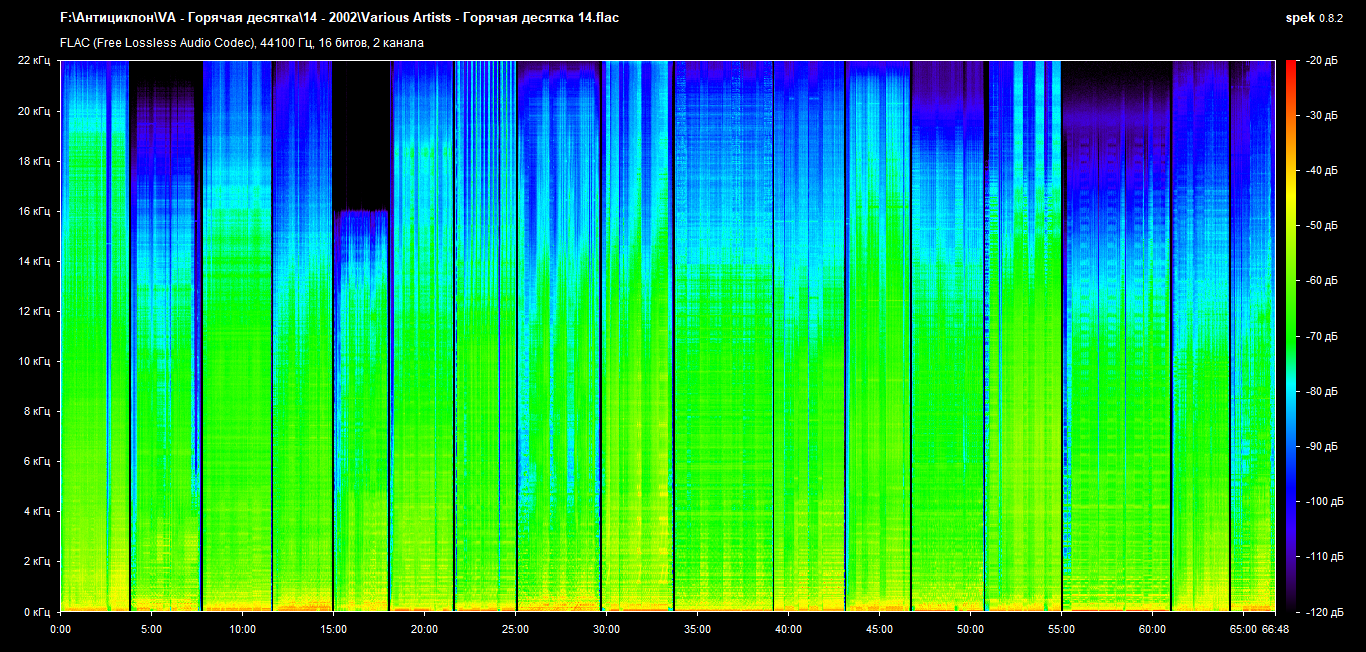Click the 35:00 time axis label
Viewport: 1366px width, 652px height.
click(697, 630)
